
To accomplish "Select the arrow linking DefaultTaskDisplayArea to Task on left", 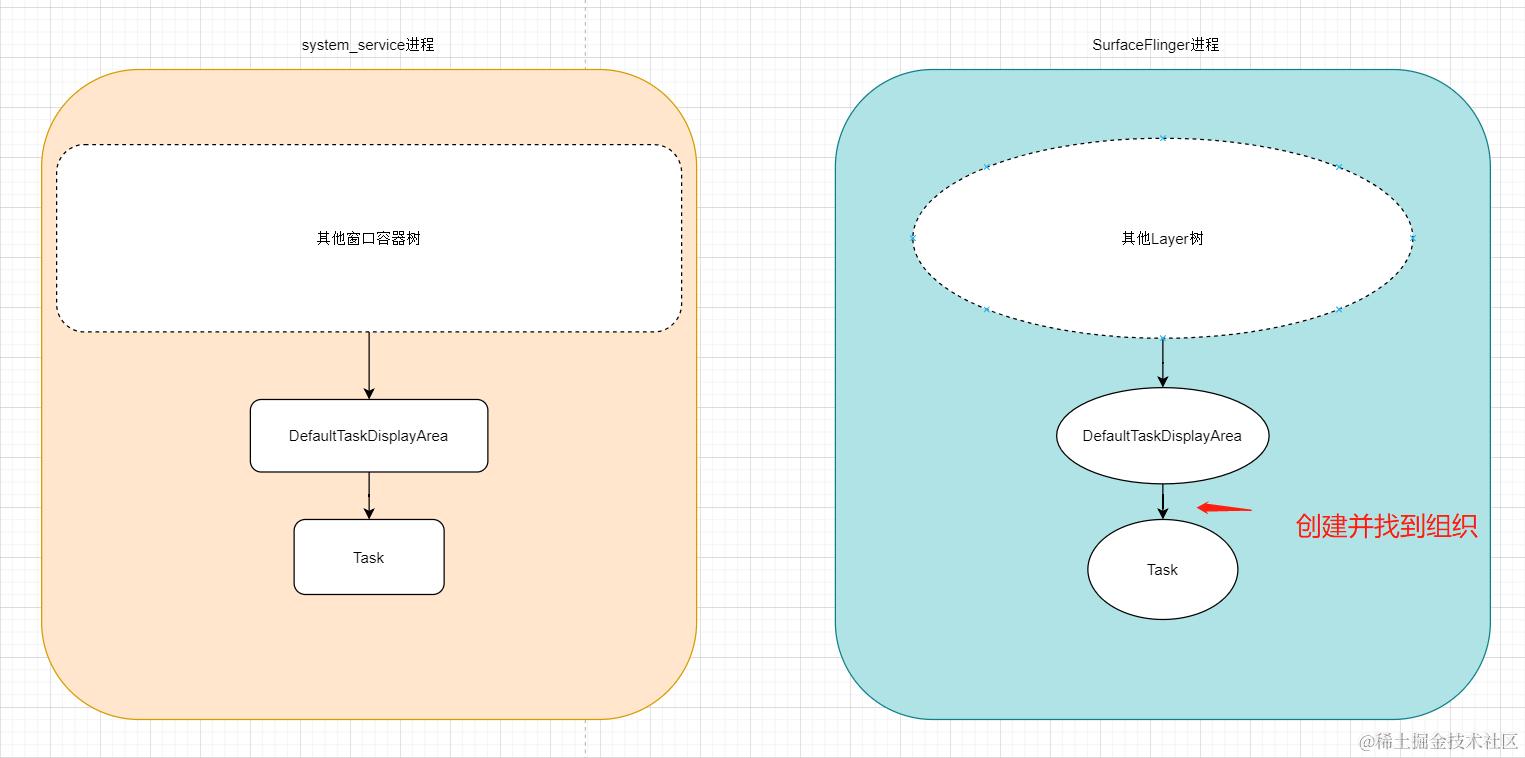I will [368, 495].
